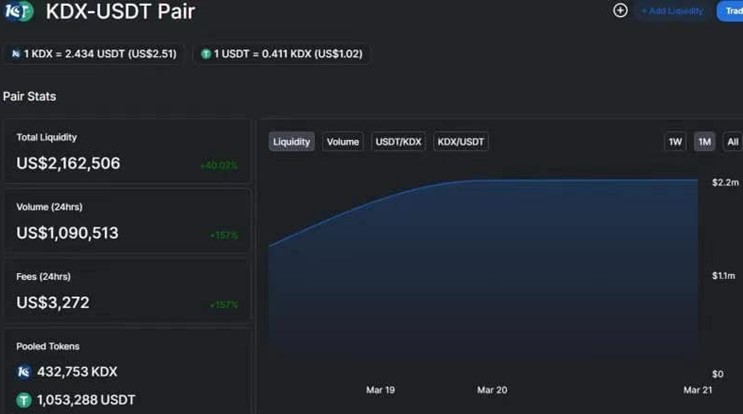Click the +40.02% liquidity change
Screen dimensions: 743x414
(x=219, y=165)
